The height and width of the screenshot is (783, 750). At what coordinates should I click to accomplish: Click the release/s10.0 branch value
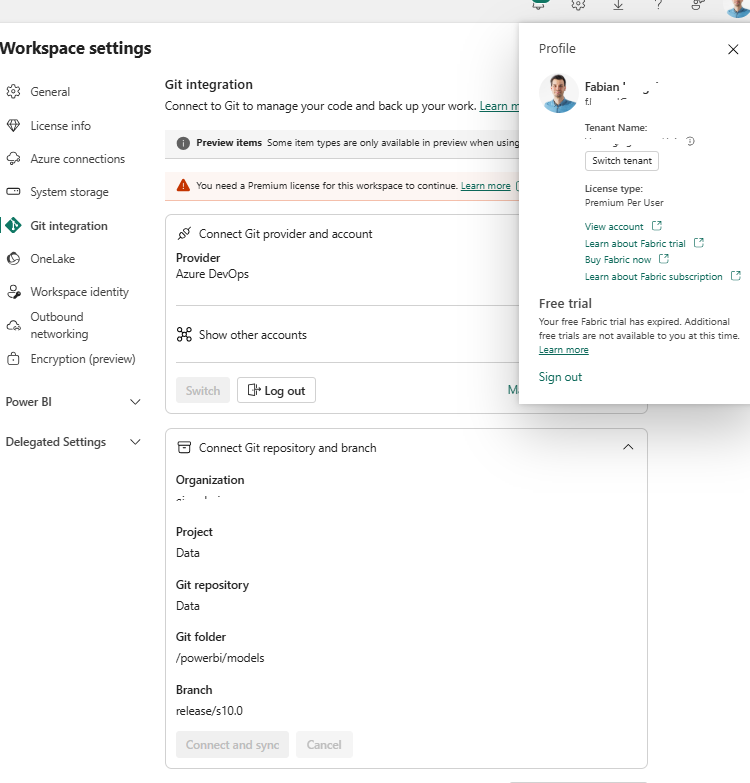click(209, 711)
